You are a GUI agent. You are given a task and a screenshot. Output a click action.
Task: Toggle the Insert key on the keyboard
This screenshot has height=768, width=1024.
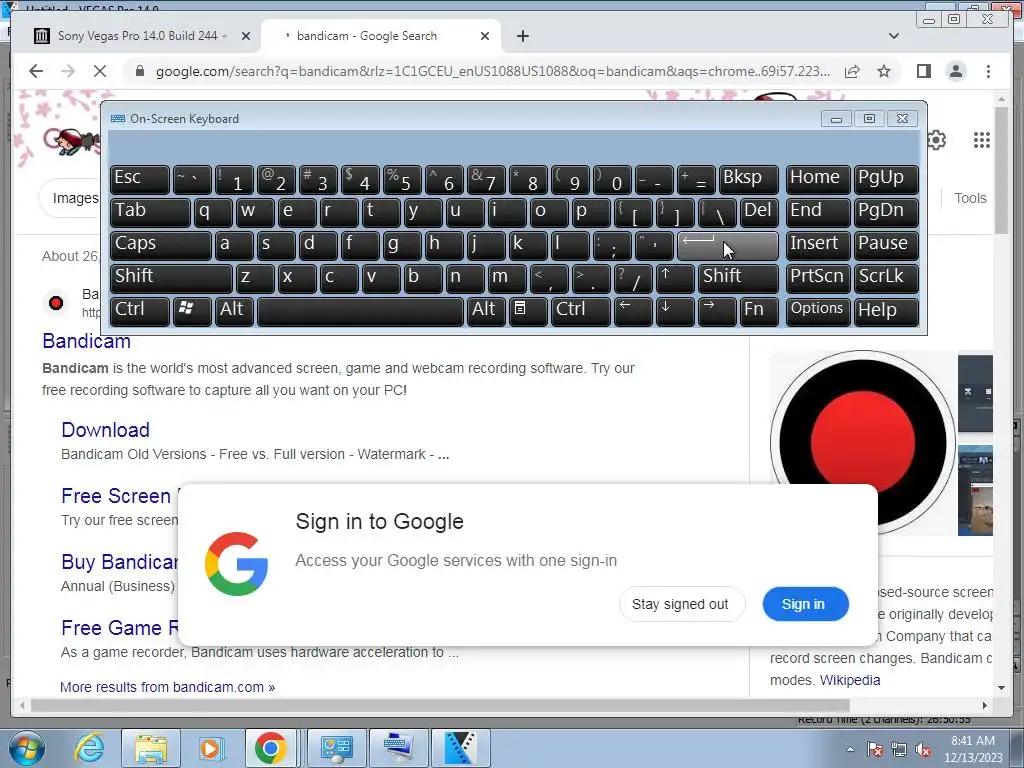point(818,244)
